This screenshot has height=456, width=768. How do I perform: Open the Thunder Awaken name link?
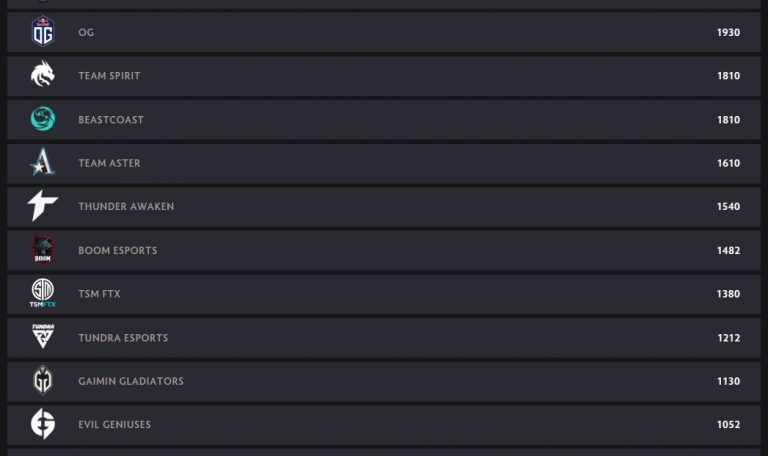click(x=126, y=207)
